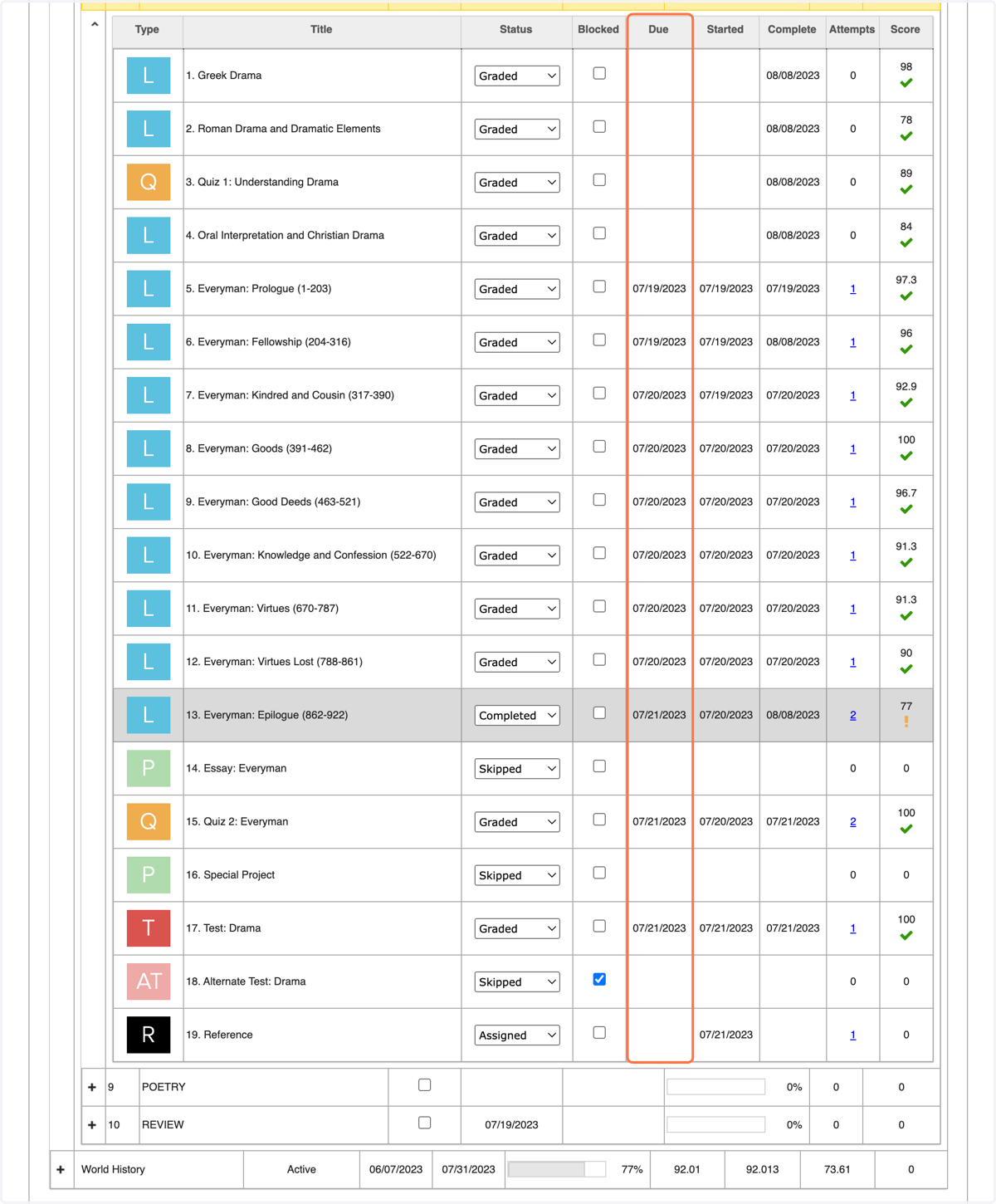Click the T test icon for Test: Drama
The height and width of the screenshot is (1204, 996).
point(149,928)
